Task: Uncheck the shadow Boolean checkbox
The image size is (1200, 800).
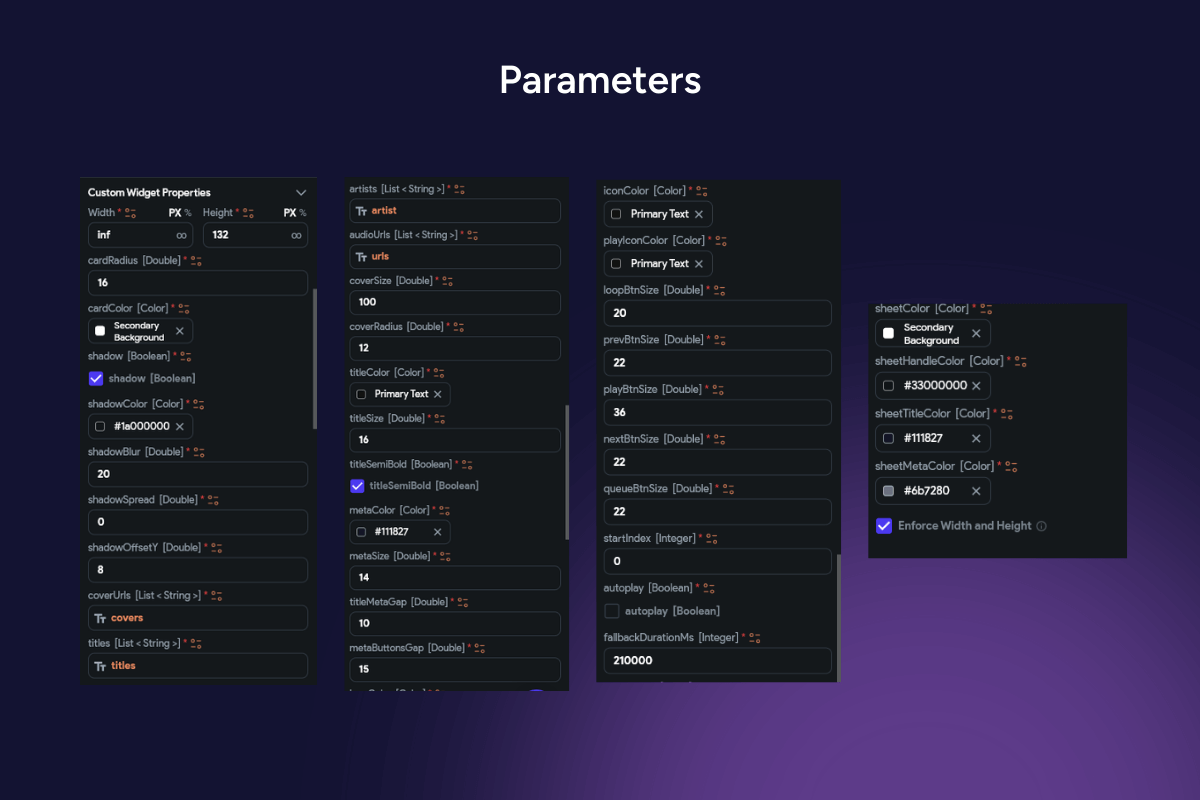Action: pyautogui.click(x=96, y=378)
